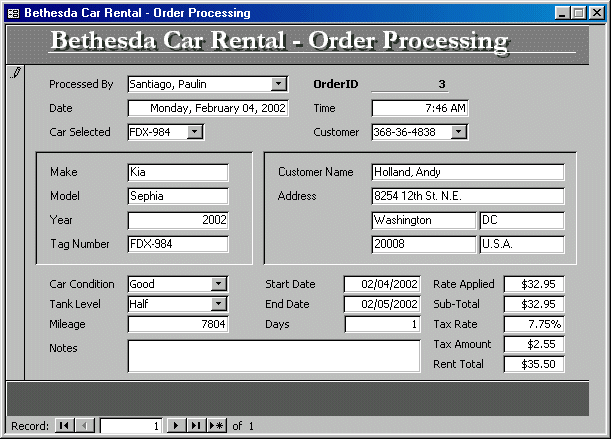Click the Tax Amount label
This screenshot has width=611, height=439.
pyautogui.click(x=462, y=344)
